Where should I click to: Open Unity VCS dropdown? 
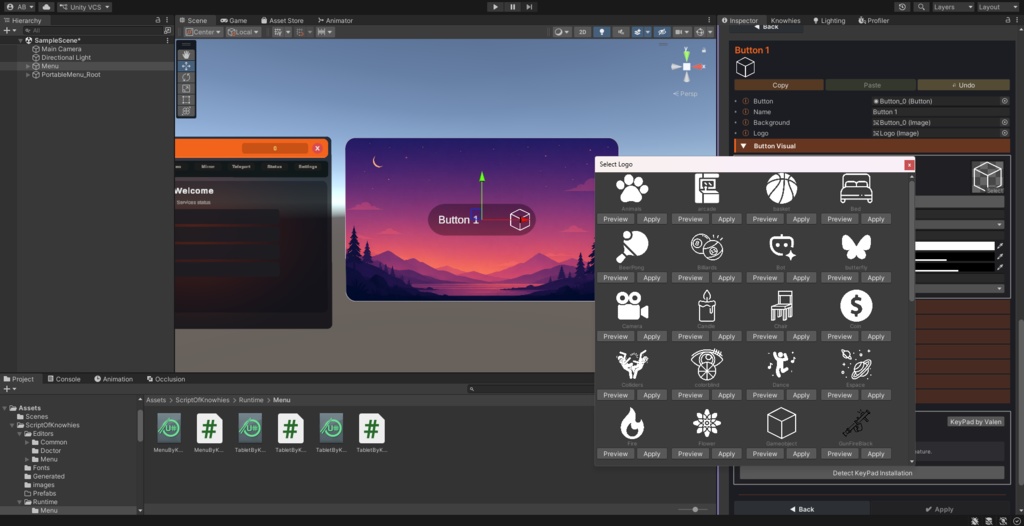click(84, 7)
